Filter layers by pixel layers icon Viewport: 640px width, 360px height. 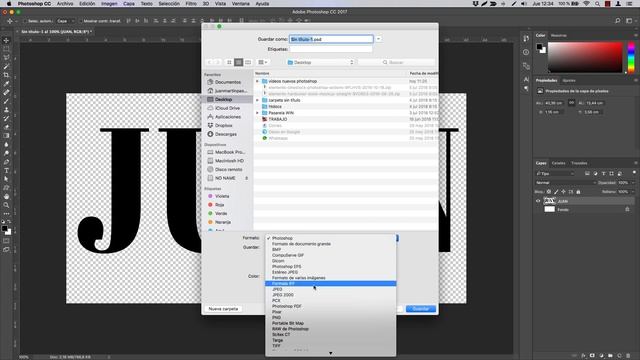click(587, 174)
